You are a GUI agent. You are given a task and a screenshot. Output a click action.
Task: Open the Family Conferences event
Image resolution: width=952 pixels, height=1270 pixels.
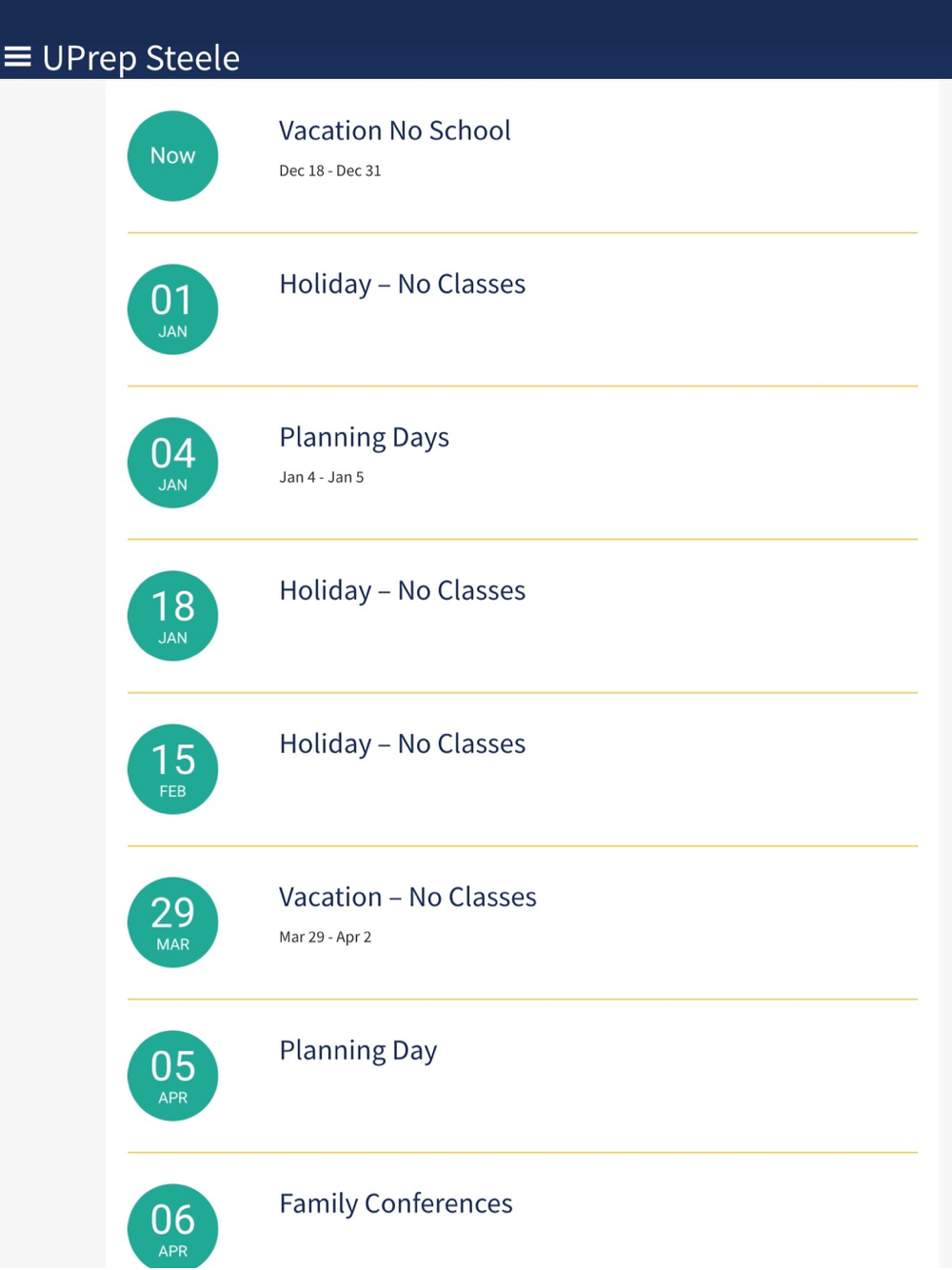click(395, 1203)
